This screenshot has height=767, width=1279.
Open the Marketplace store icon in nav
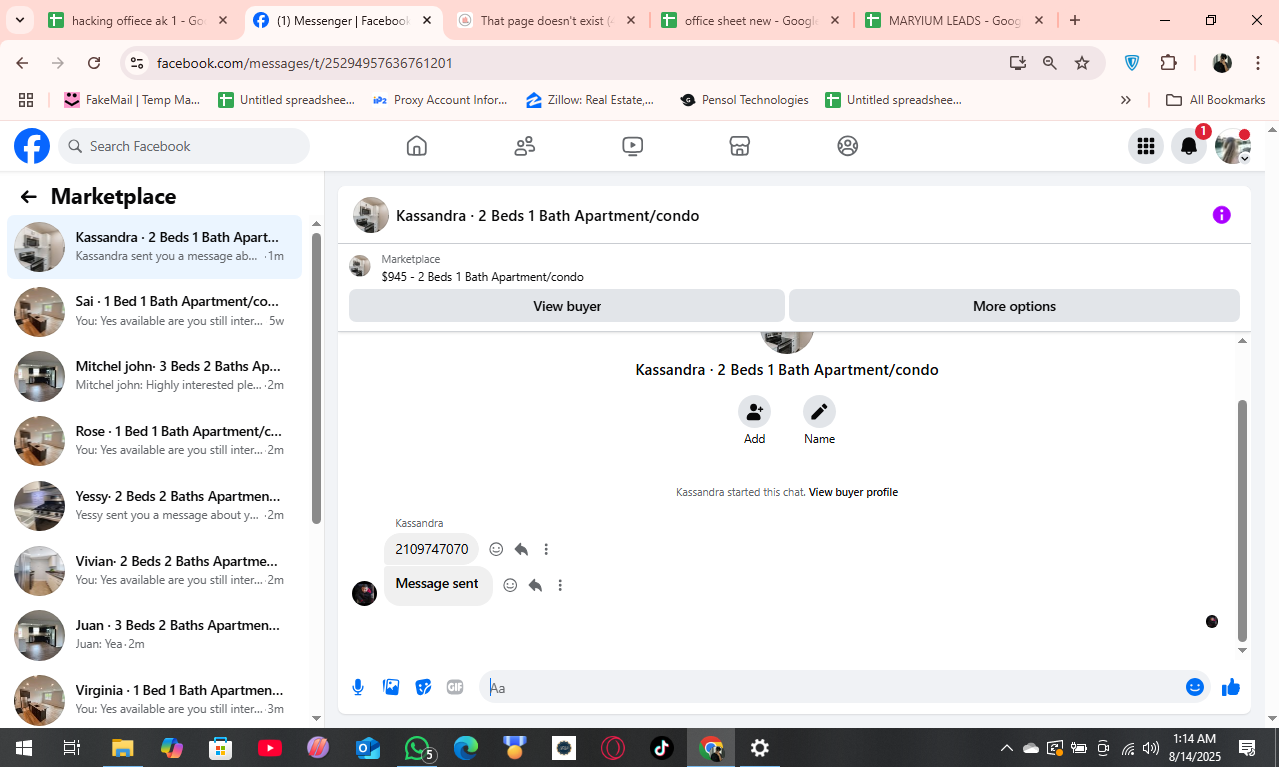click(x=740, y=146)
